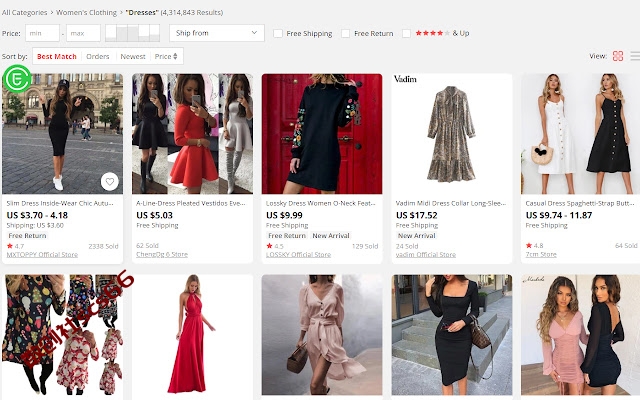Open the pink wrap shirt dress thumbnail
Image resolution: width=640 pixels, height=400 pixels.
click(322, 335)
